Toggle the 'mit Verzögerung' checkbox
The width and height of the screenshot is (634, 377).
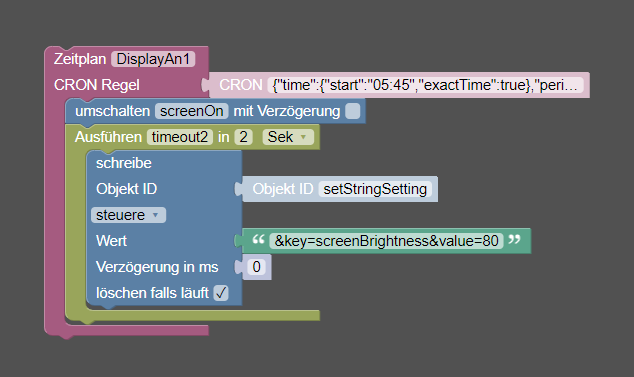(353, 111)
